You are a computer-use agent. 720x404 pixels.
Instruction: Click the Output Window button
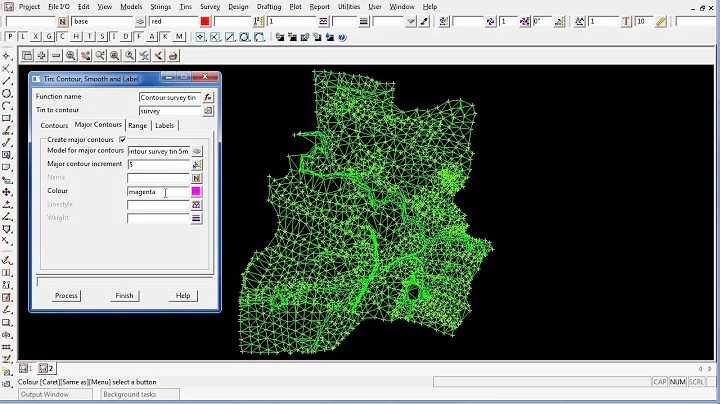click(56, 394)
